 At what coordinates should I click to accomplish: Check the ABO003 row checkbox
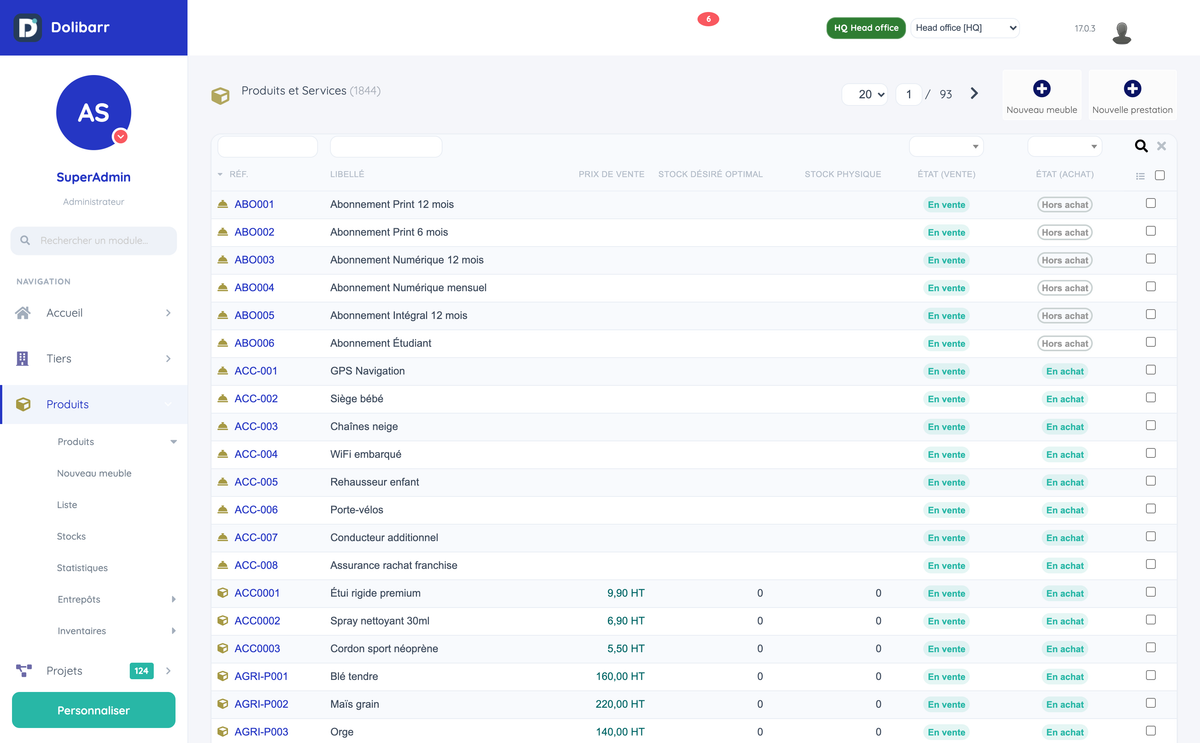point(1151,259)
